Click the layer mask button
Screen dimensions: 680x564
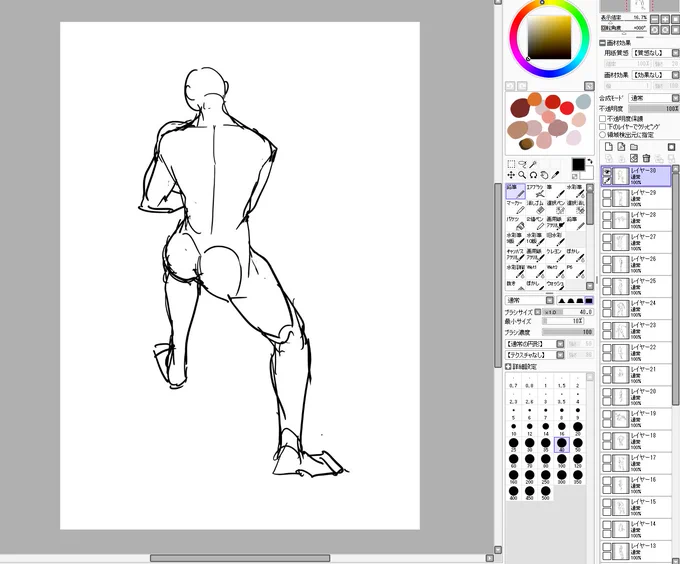coord(672,147)
